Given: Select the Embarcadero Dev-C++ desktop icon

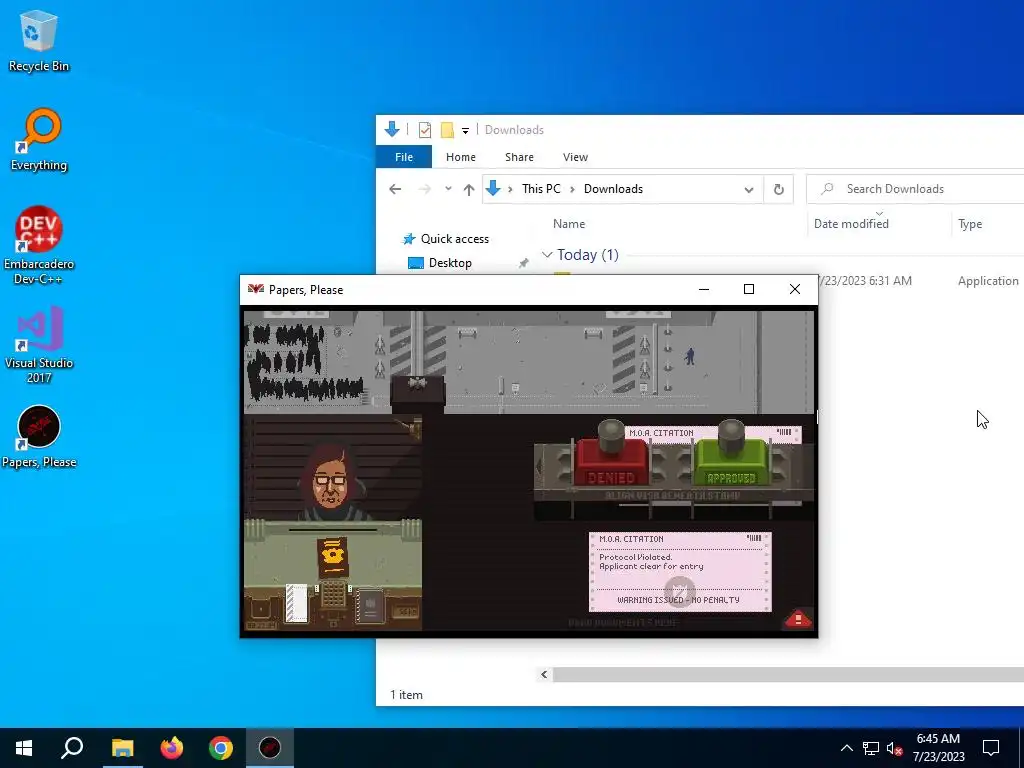Looking at the screenshot, I should tap(39, 246).
